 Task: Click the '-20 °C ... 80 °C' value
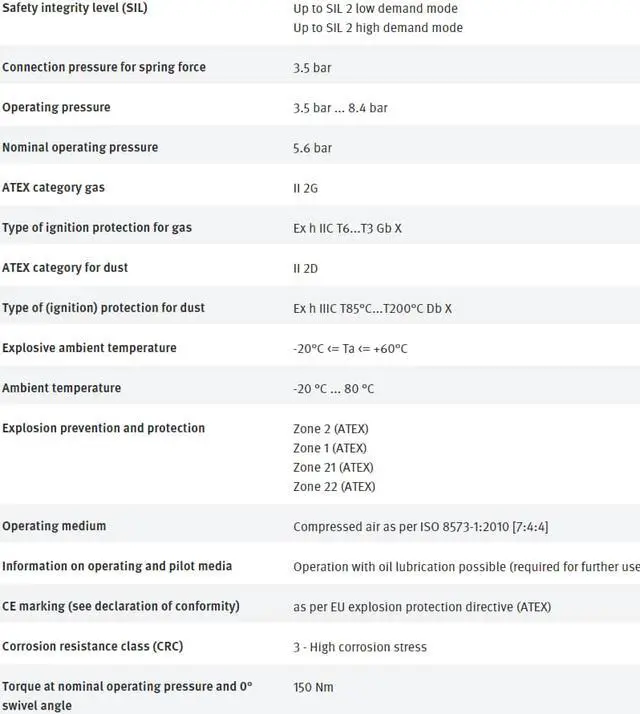[333, 388]
